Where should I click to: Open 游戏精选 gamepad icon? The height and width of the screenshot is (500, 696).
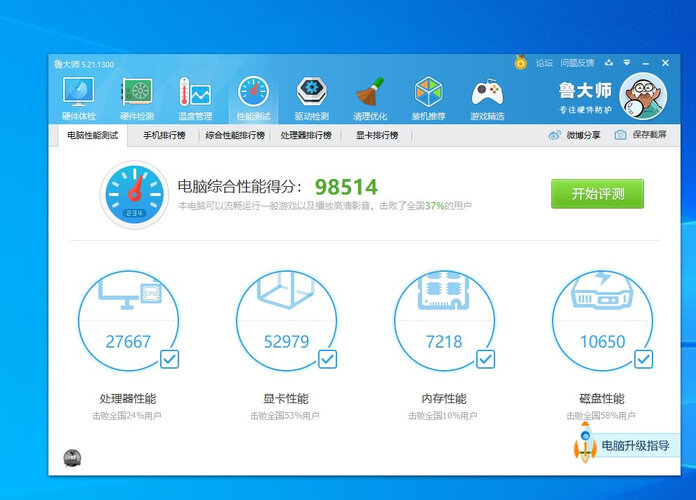click(x=487, y=93)
